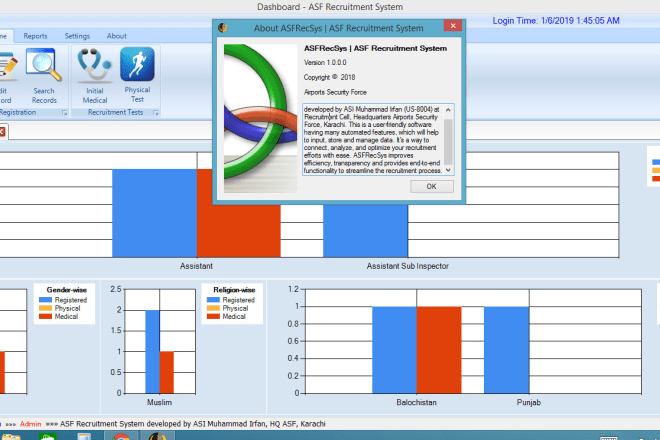Click the Login Time text
This screenshot has height=440, width=660.
pos(556,21)
